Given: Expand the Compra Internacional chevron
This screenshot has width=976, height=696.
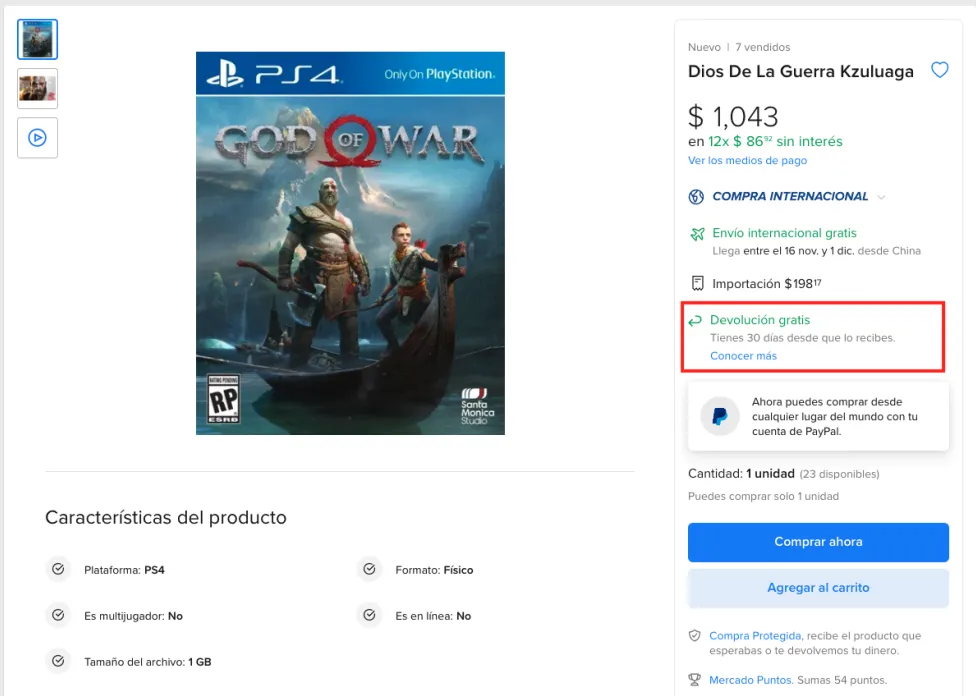Looking at the screenshot, I should (881, 197).
